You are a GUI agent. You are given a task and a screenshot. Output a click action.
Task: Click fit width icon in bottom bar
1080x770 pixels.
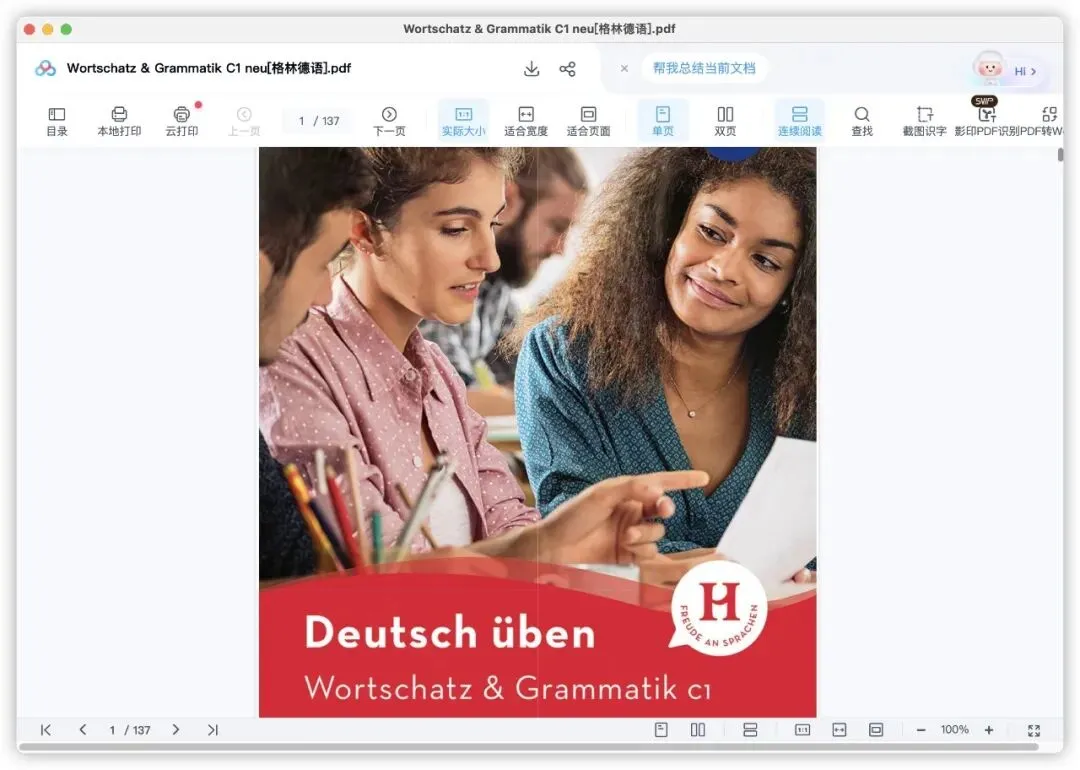click(839, 729)
